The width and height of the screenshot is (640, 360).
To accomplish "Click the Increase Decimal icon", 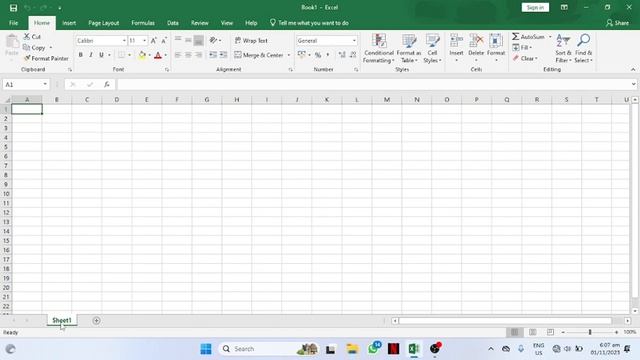I will 342,55.
